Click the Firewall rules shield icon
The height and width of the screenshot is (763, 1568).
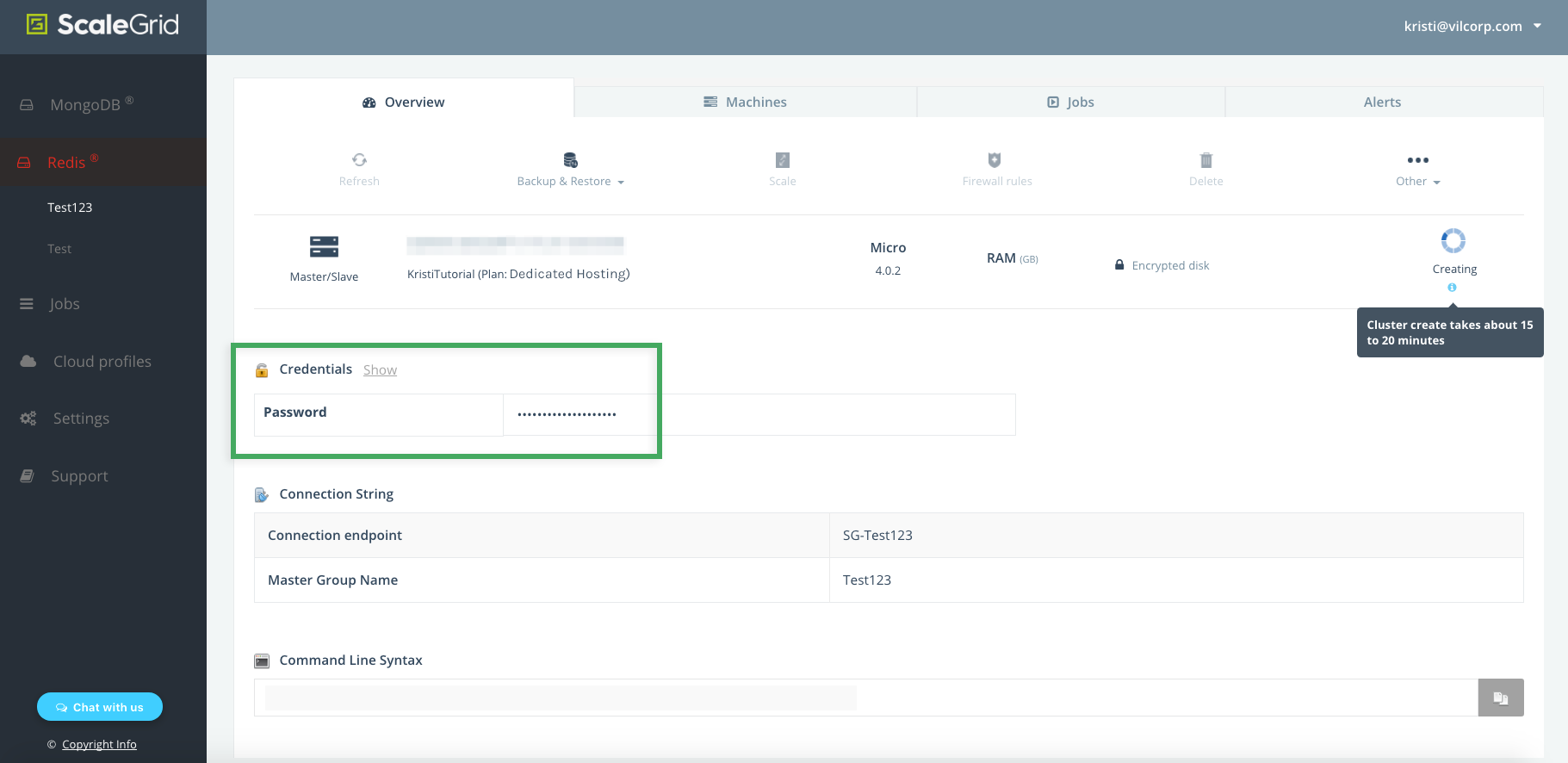(x=995, y=159)
